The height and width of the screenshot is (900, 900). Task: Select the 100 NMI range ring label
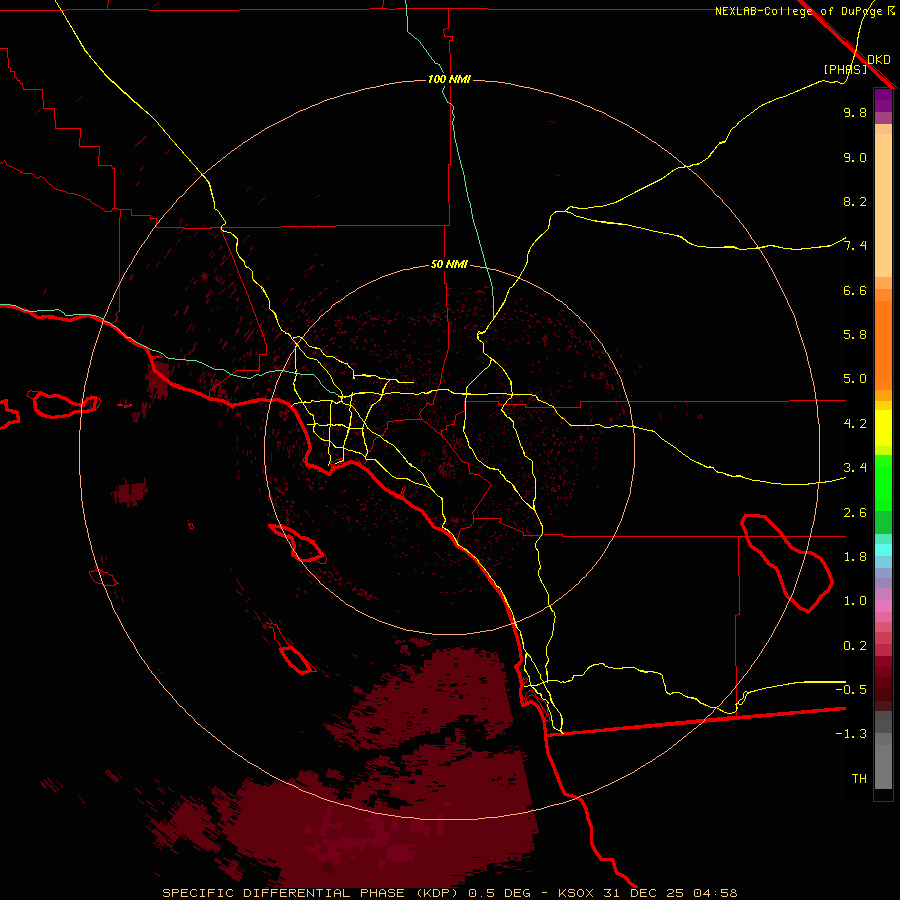(x=449, y=79)
